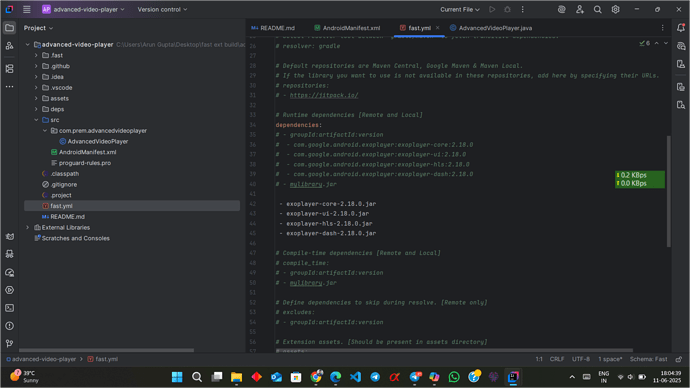Run the current file
Image resolution: width=690 pixels, height=388 pixels.
pyautogui.click(x=492, y=9)
